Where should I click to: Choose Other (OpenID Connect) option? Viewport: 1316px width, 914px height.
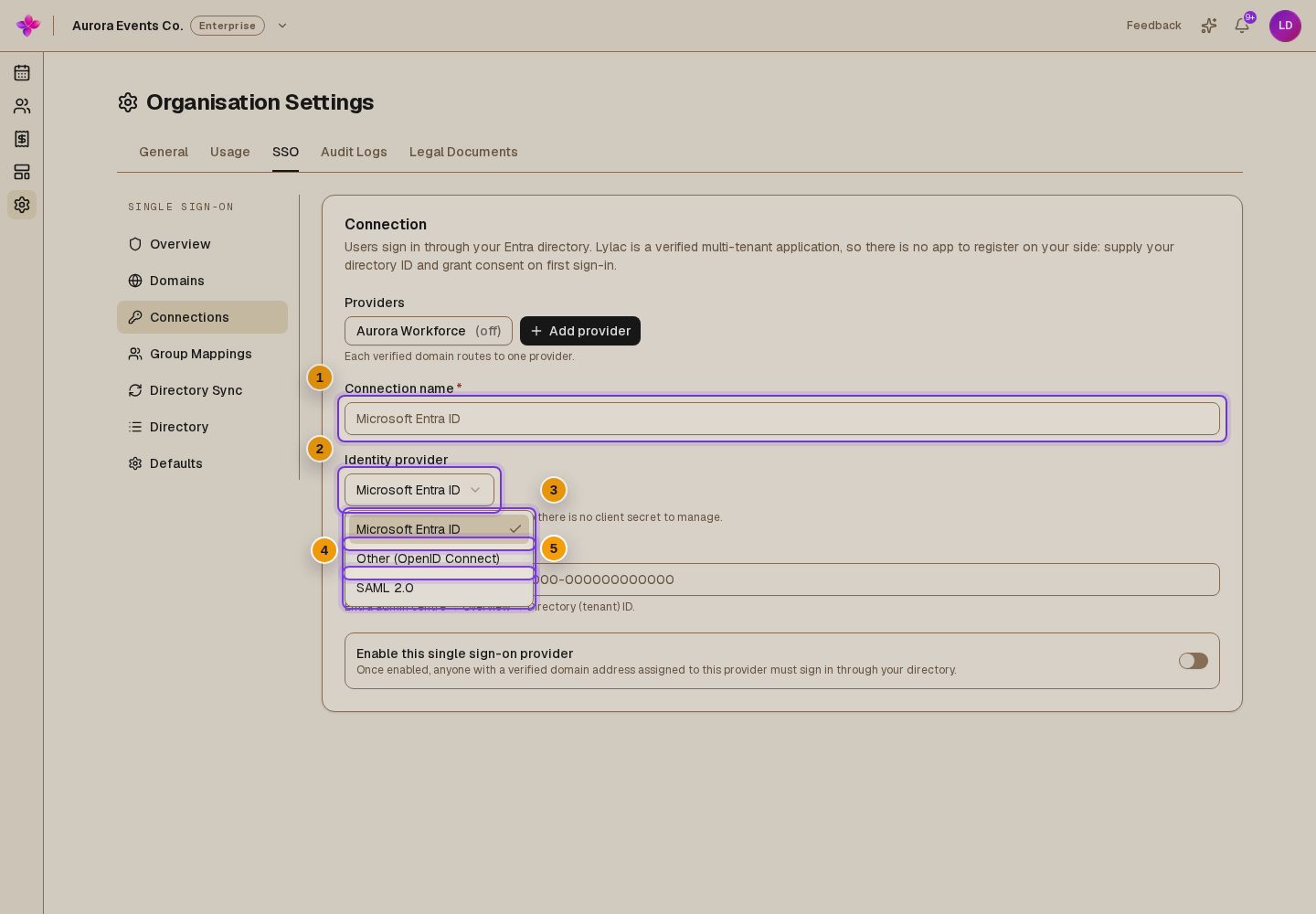[439, 558]
